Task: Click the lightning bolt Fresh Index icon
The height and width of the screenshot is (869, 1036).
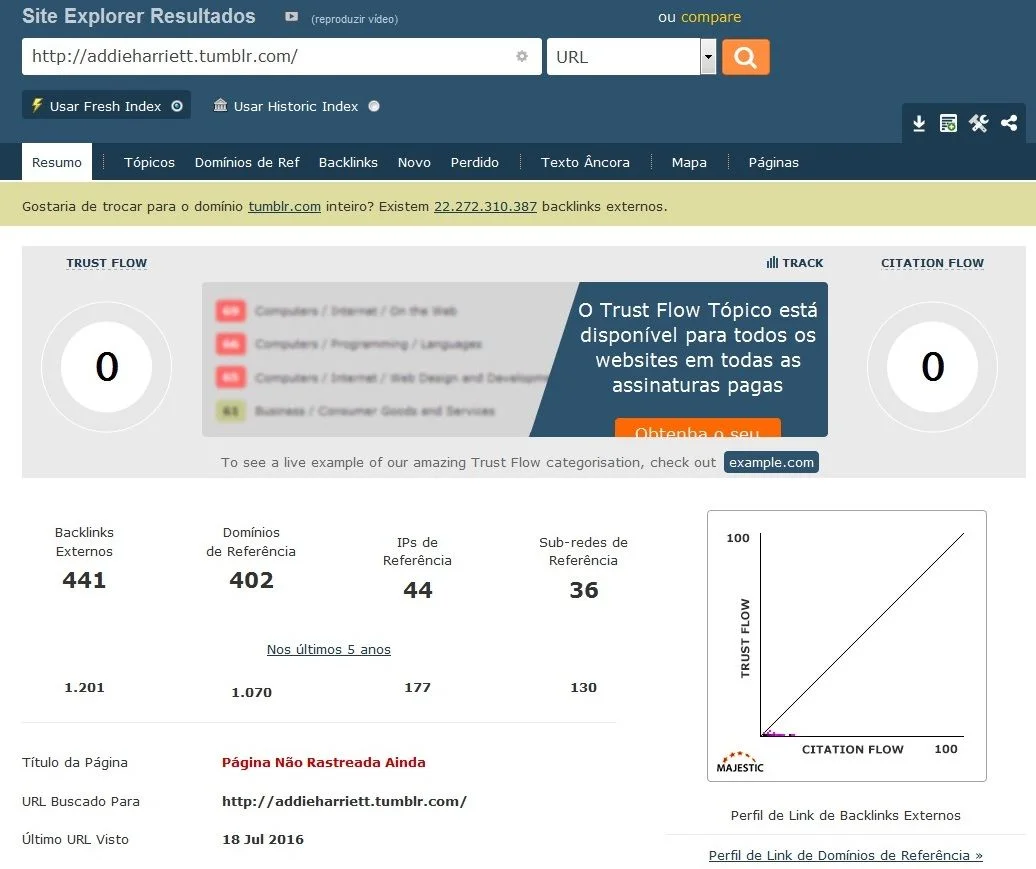Action: pyautogui.click(x=37, y=105)
